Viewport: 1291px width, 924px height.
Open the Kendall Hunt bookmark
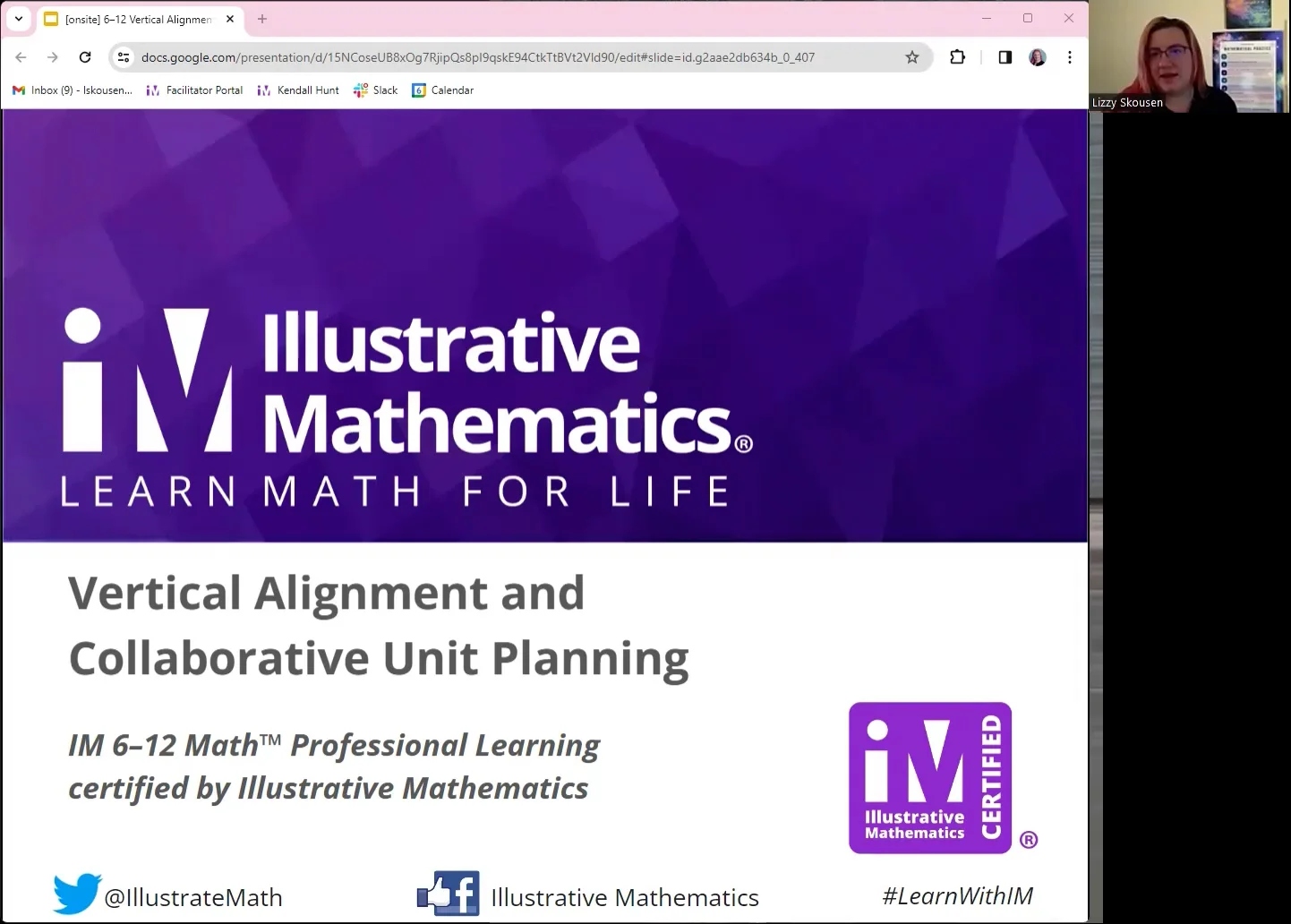298,90
